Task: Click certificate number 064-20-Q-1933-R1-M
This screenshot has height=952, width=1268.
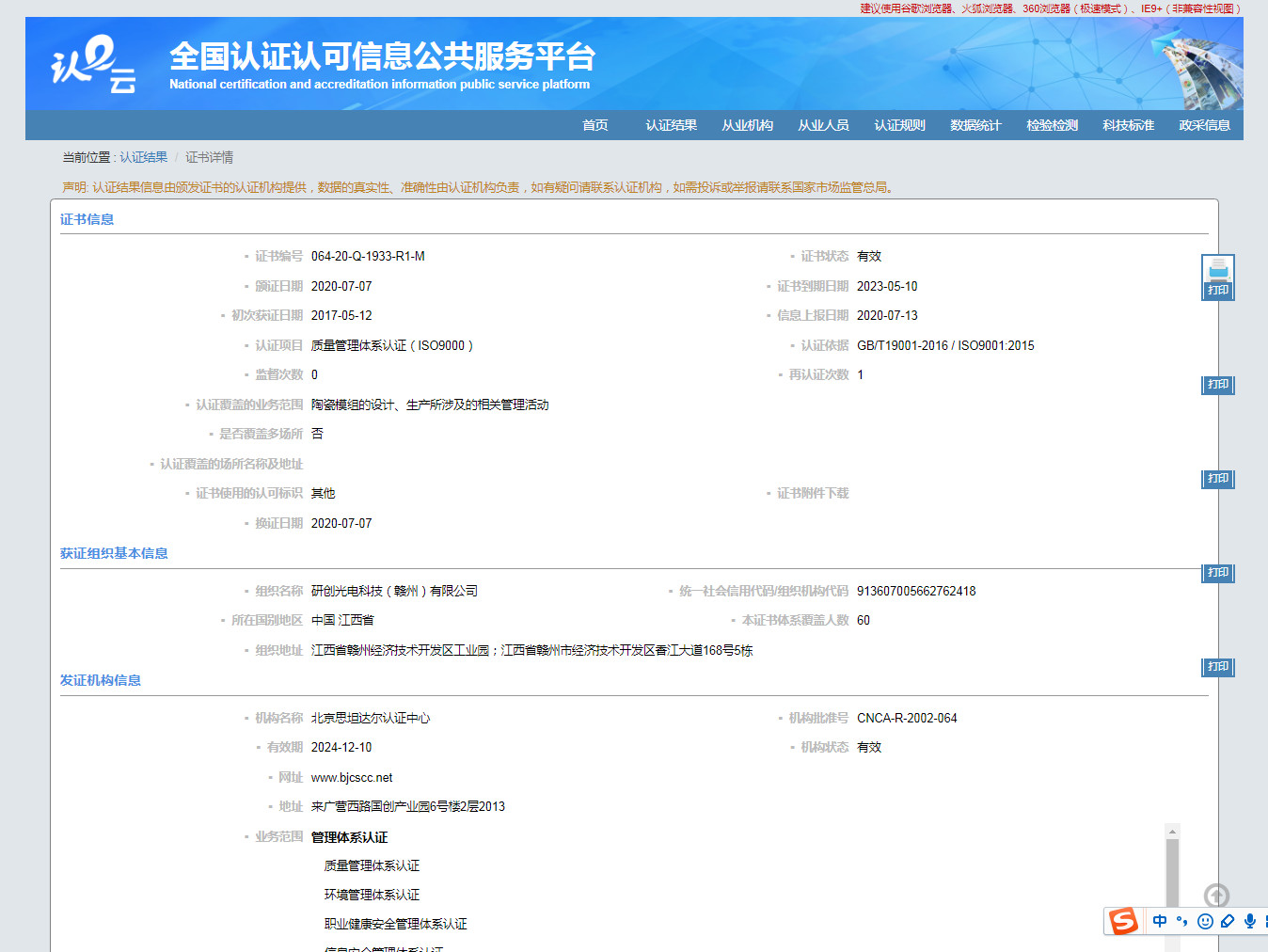Action: click(368, 256)
